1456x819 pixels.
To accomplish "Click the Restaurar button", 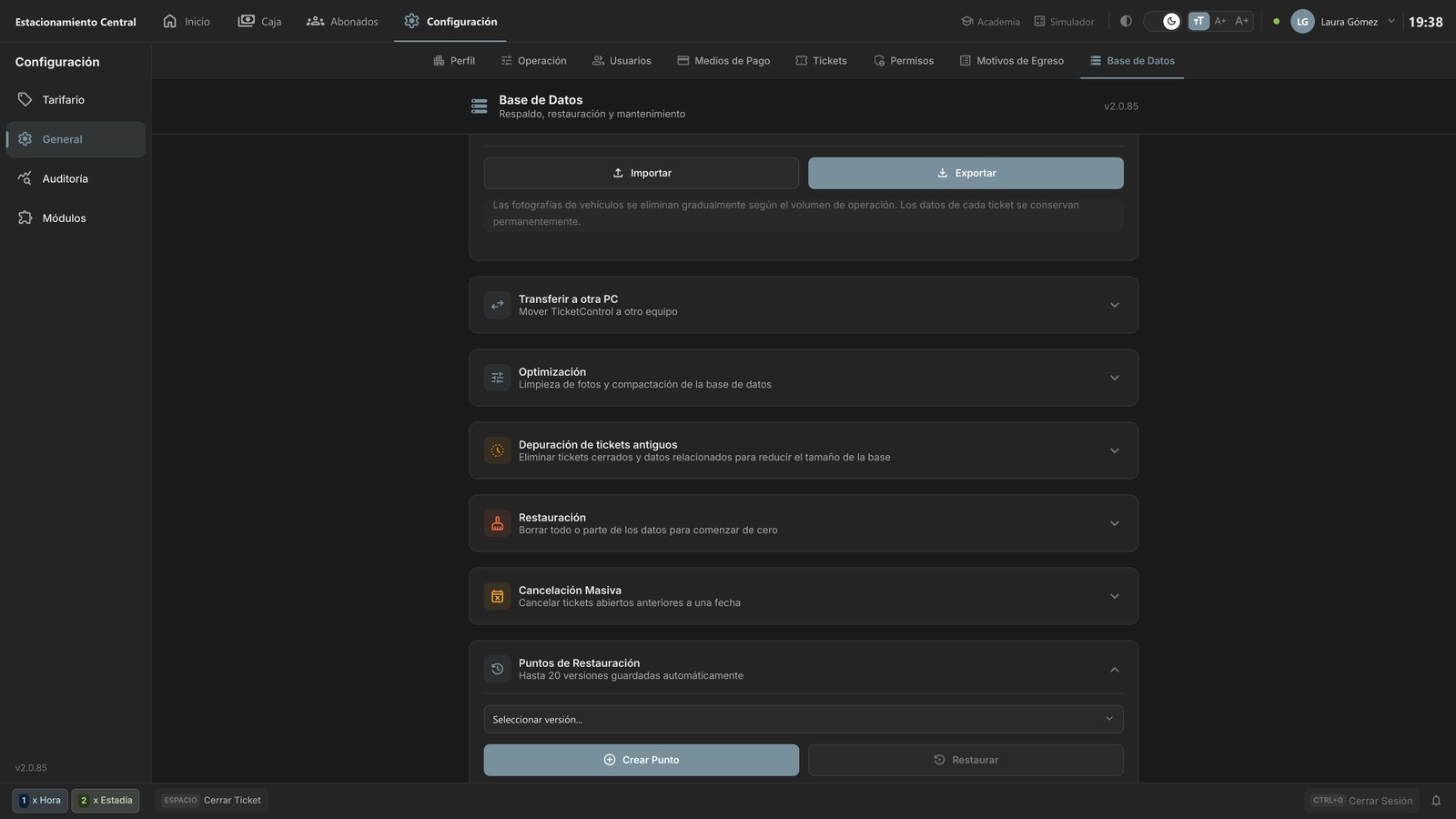I will click(x=966, y=760).
